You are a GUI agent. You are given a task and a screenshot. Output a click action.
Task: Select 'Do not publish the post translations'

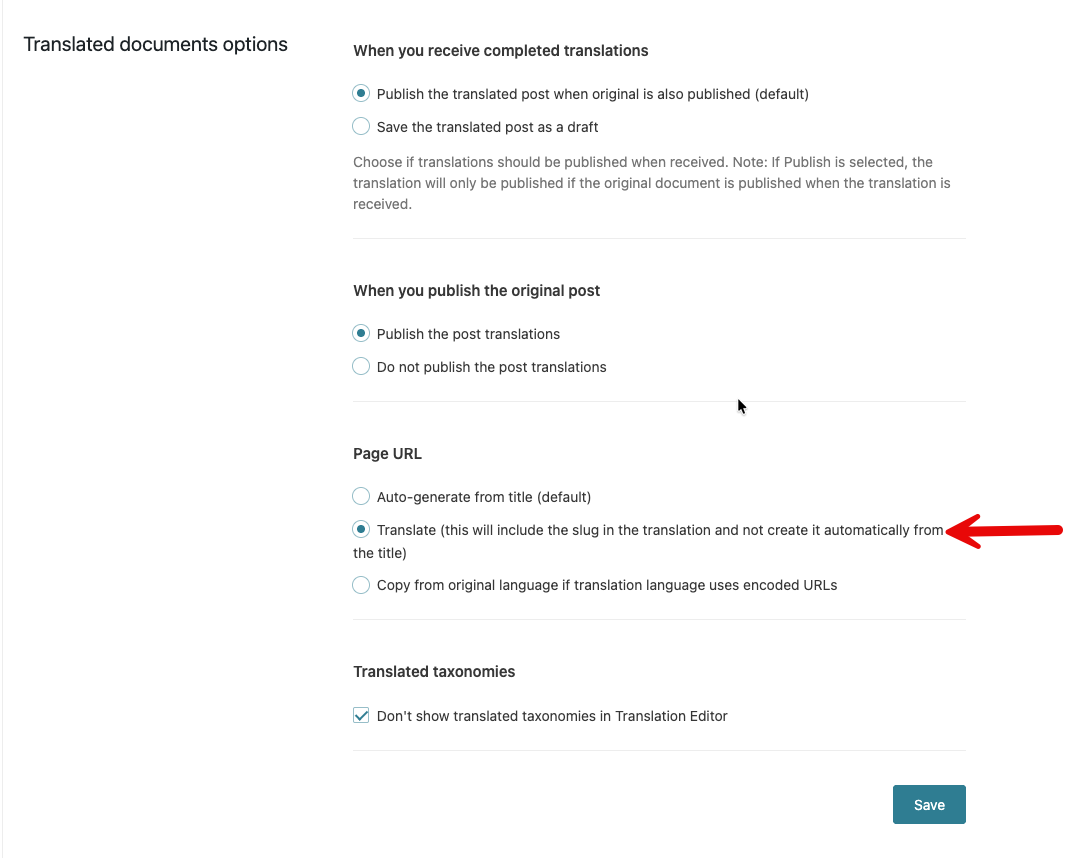point(361,367)
